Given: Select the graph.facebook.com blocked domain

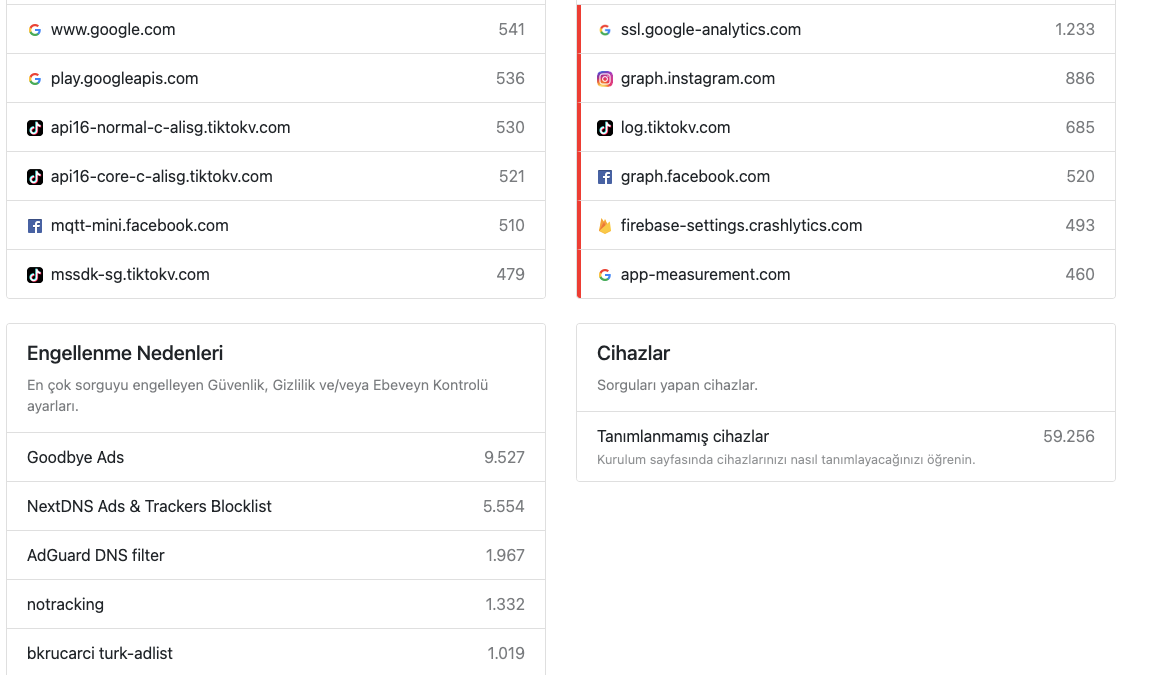Looking at the screenshot, I should [695, 177].
